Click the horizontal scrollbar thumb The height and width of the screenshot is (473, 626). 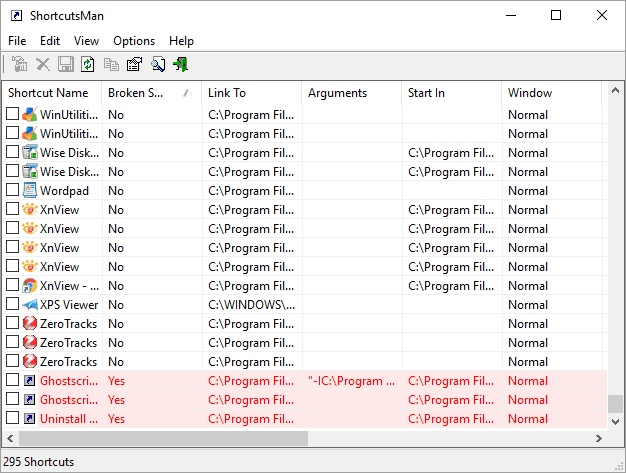(x=163, y=438)
